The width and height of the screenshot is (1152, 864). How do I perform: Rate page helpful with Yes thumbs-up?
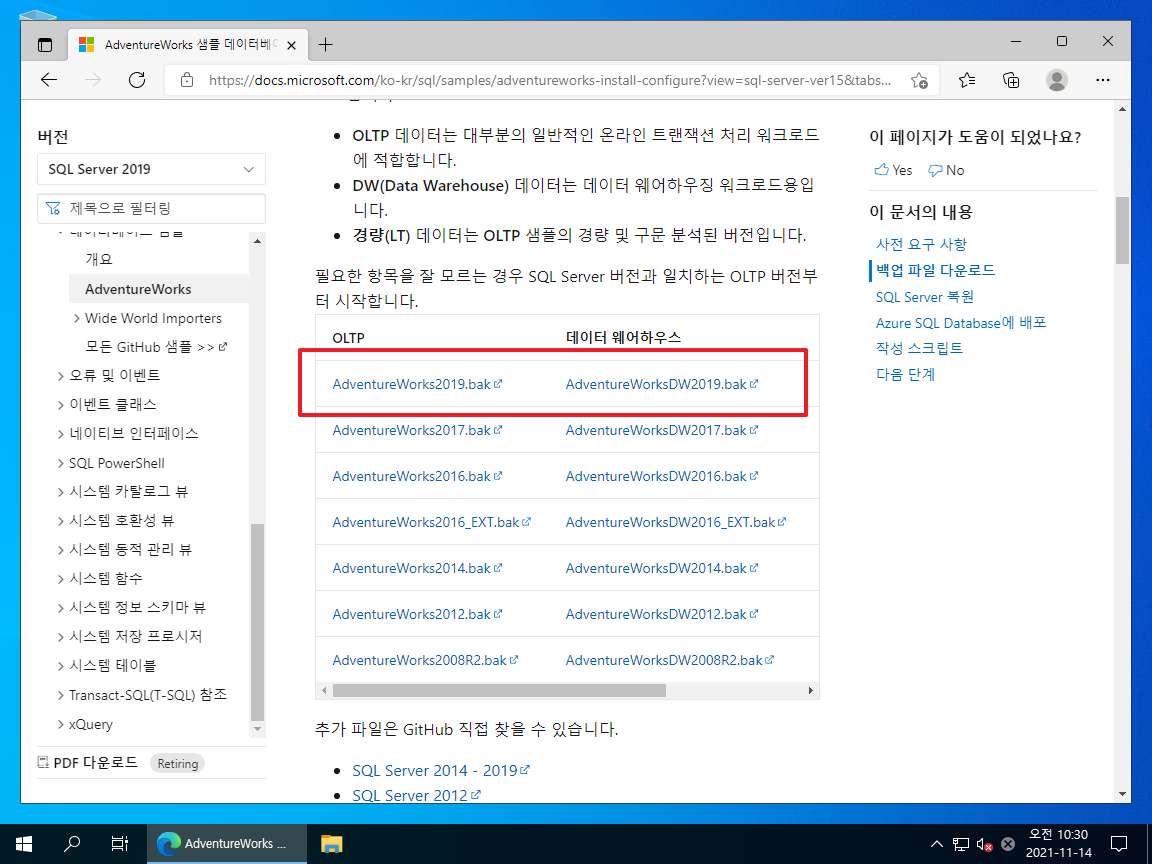893,170
